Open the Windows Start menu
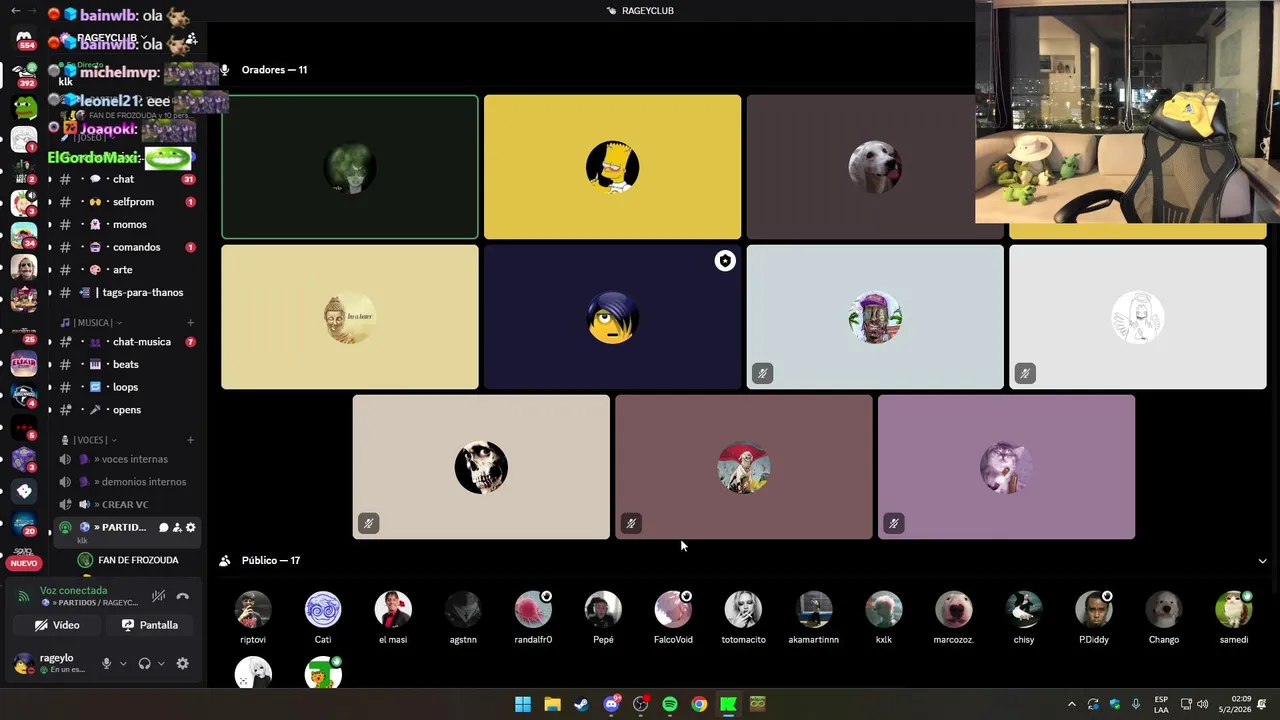This screenshot has height=720, width=1280. pos(523,705)
